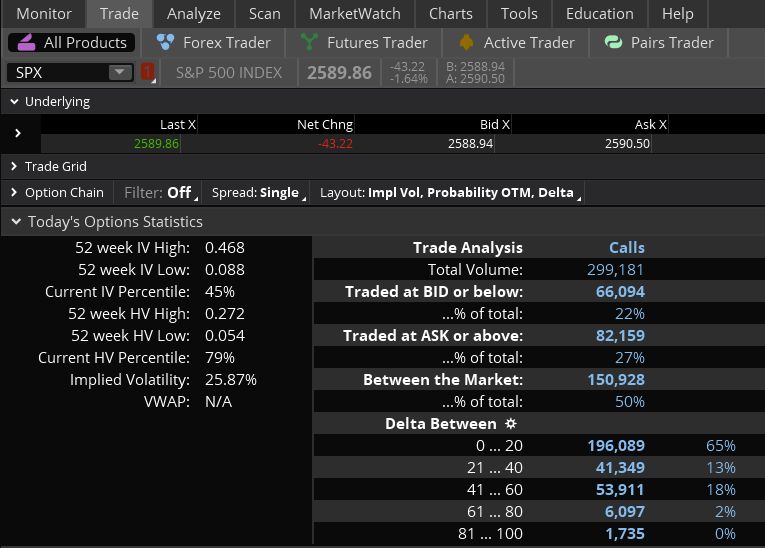Click the S&P 500 INDEX description

[x=229, y=73]
